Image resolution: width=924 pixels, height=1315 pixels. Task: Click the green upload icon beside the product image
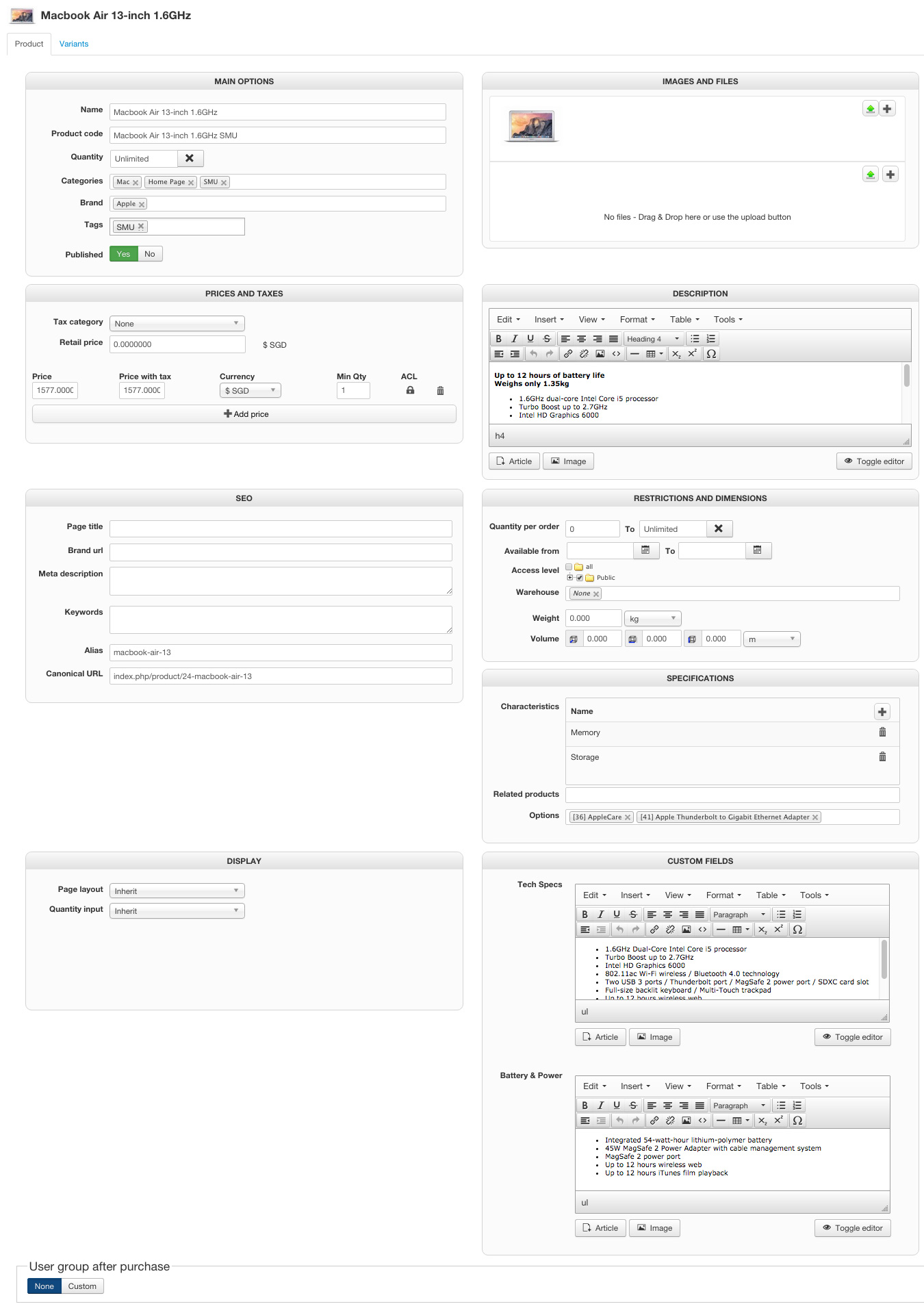click(870, 109)
